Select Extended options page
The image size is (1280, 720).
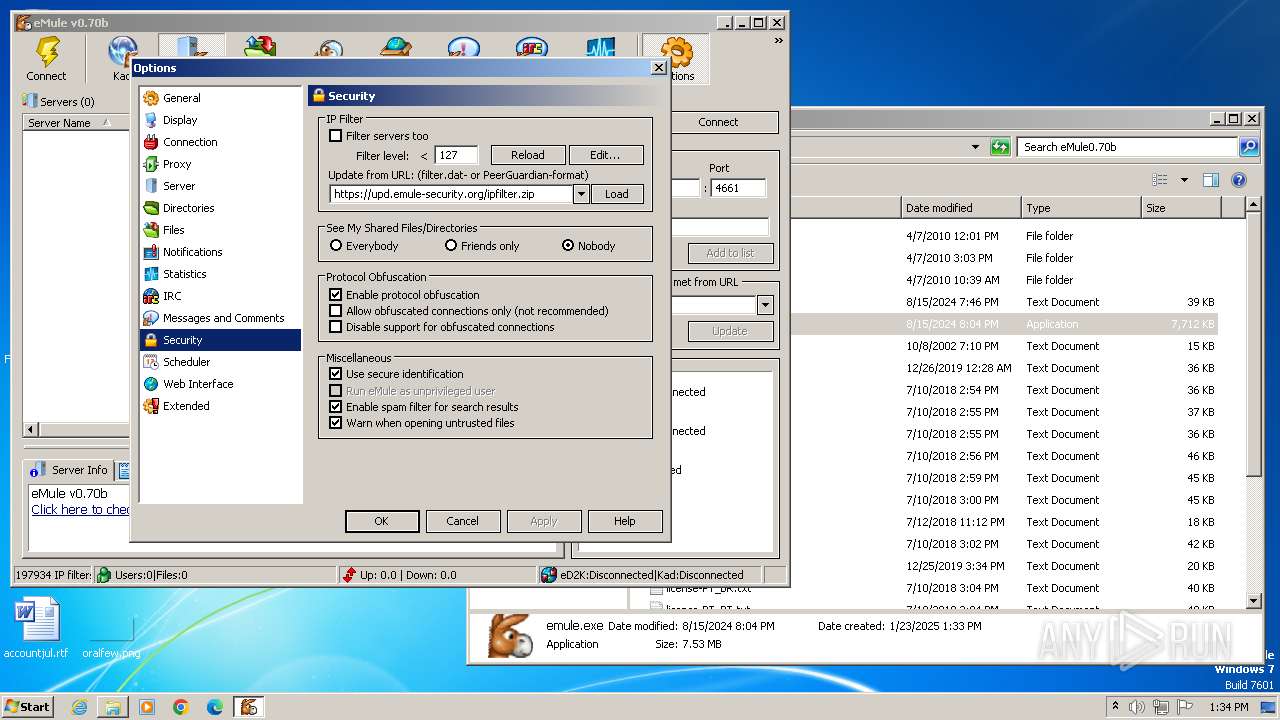[x=186, y=406]
